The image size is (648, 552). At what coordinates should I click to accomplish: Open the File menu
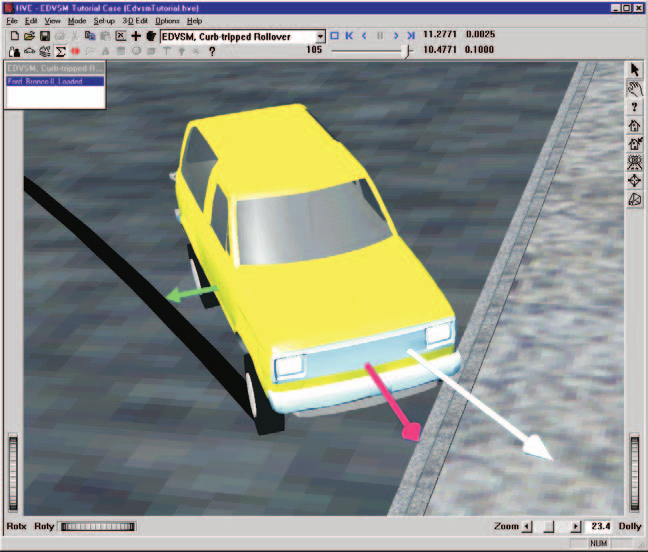12,21
